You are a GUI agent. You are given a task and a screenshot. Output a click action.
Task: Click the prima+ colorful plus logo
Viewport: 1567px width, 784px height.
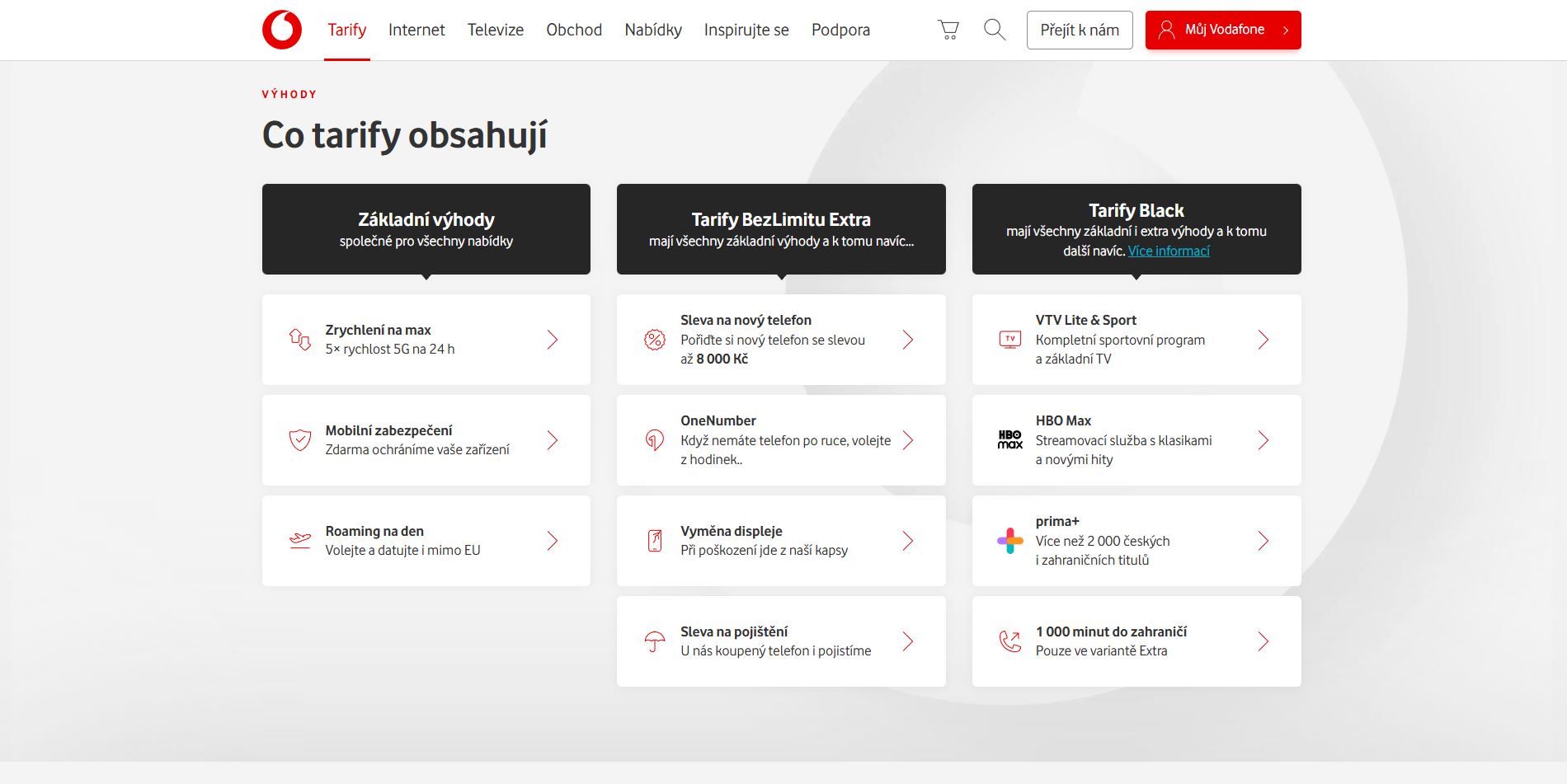(x=1010, y=540)
